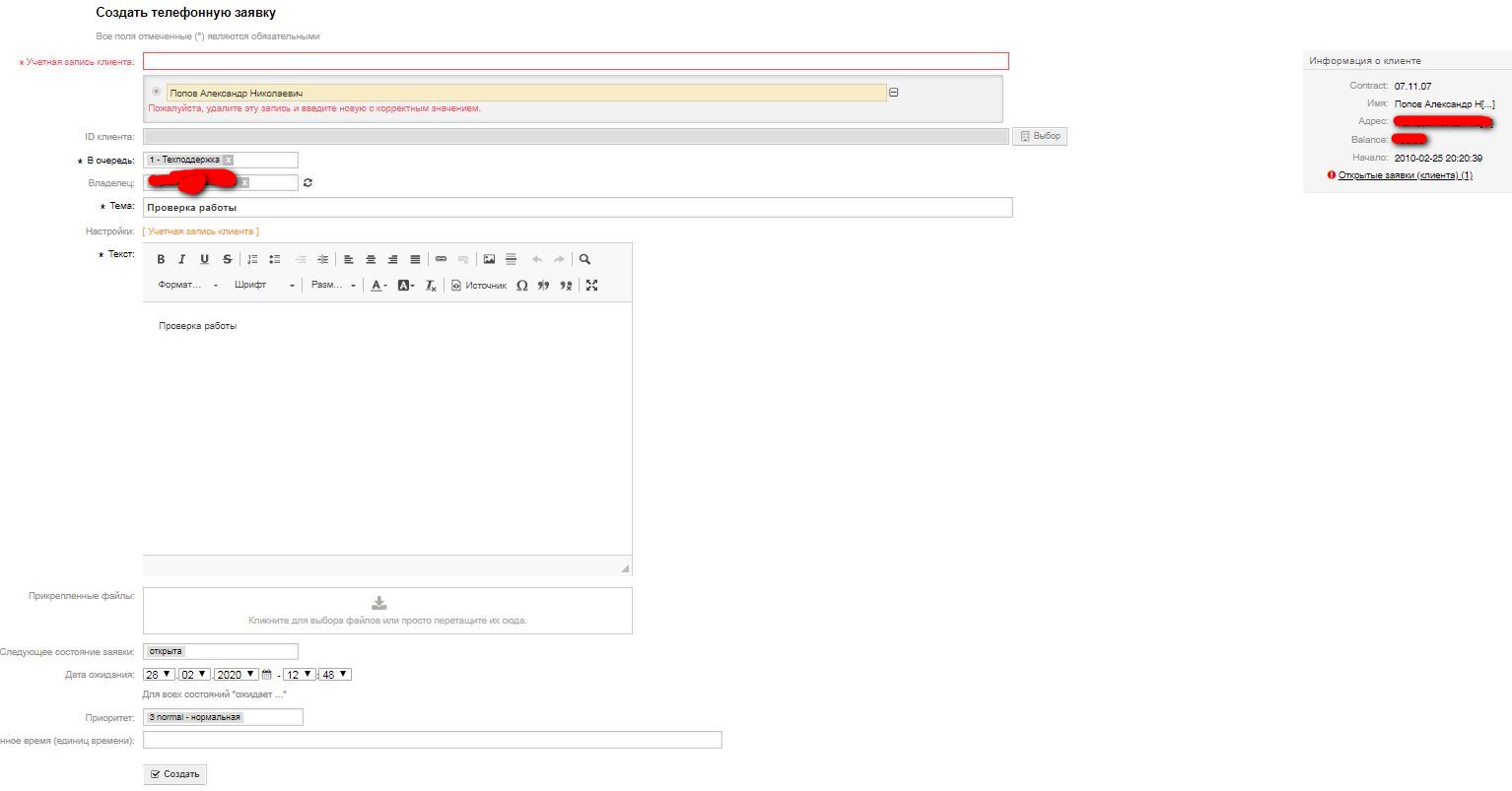Viewport: 1512px width, 791px height.
Task: Open the background color picker
Action: click(406, 285)
